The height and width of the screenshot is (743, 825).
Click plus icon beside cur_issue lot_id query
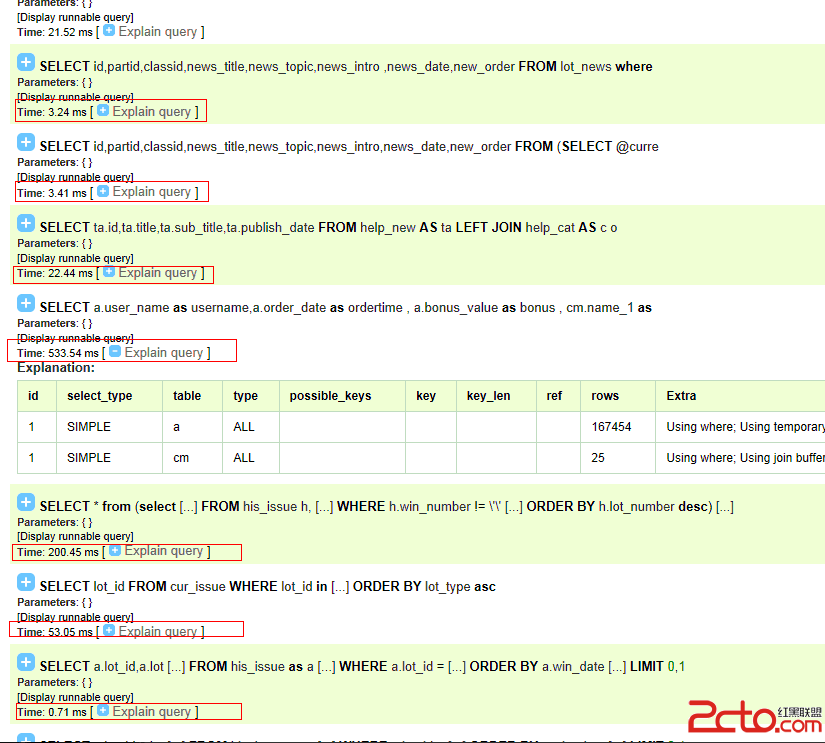tap(26, 584)
